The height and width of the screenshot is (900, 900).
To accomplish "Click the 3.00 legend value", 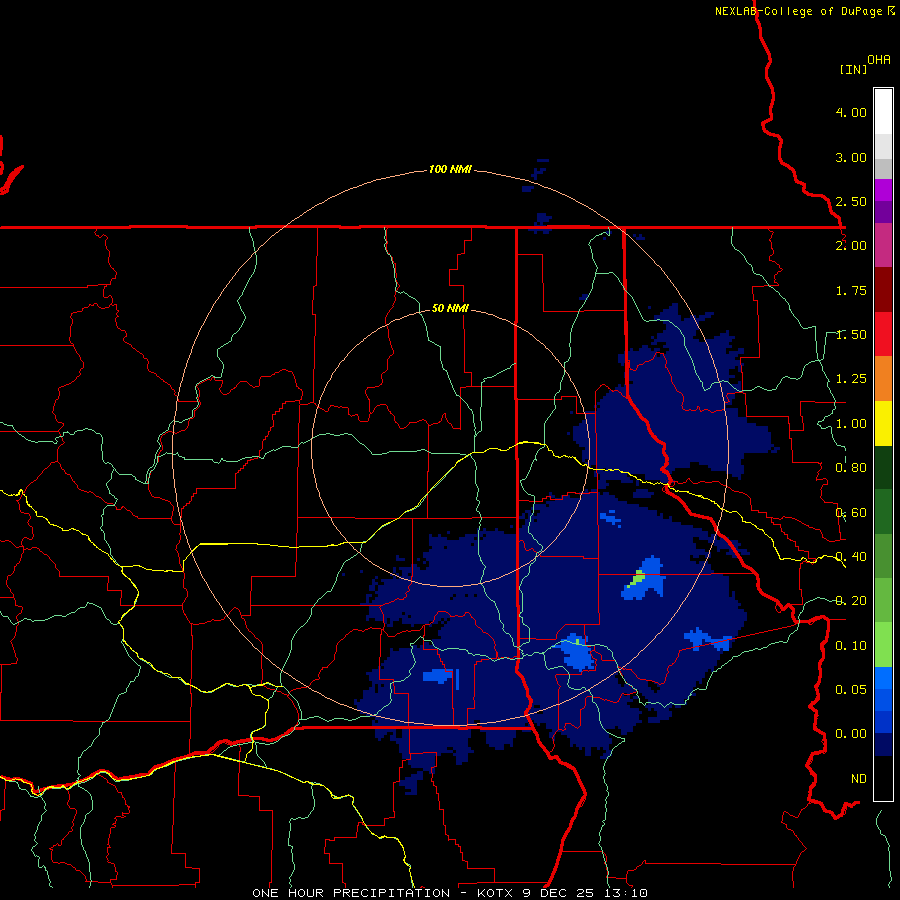I will (x=851, y=157).
